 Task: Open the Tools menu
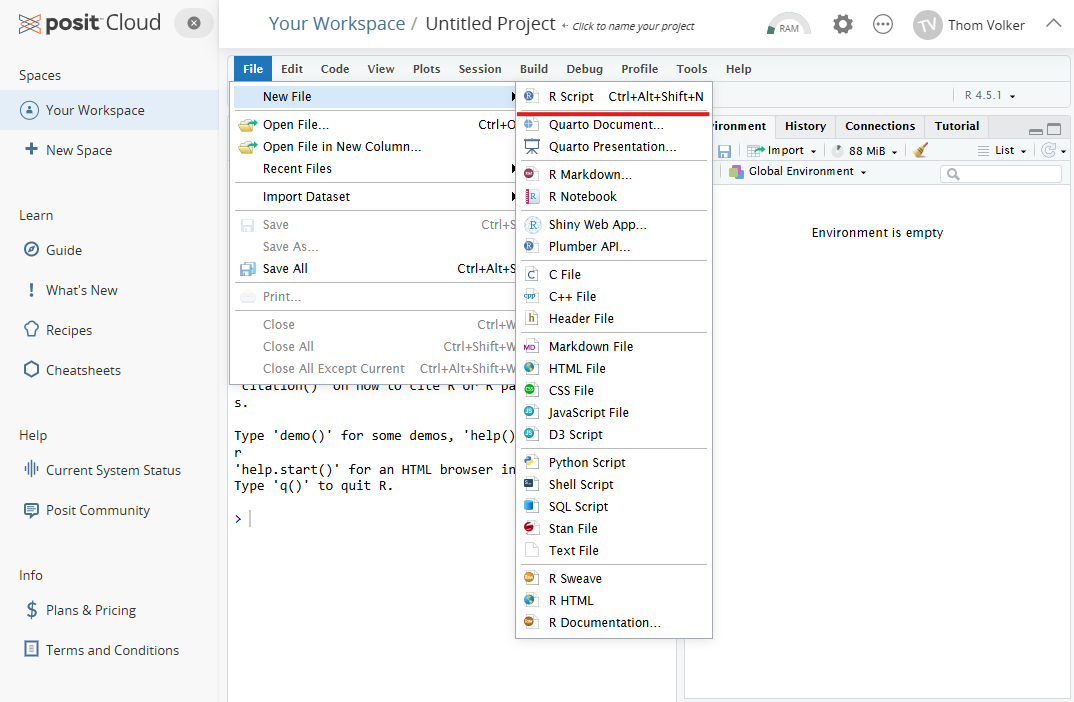pos(692,69)
